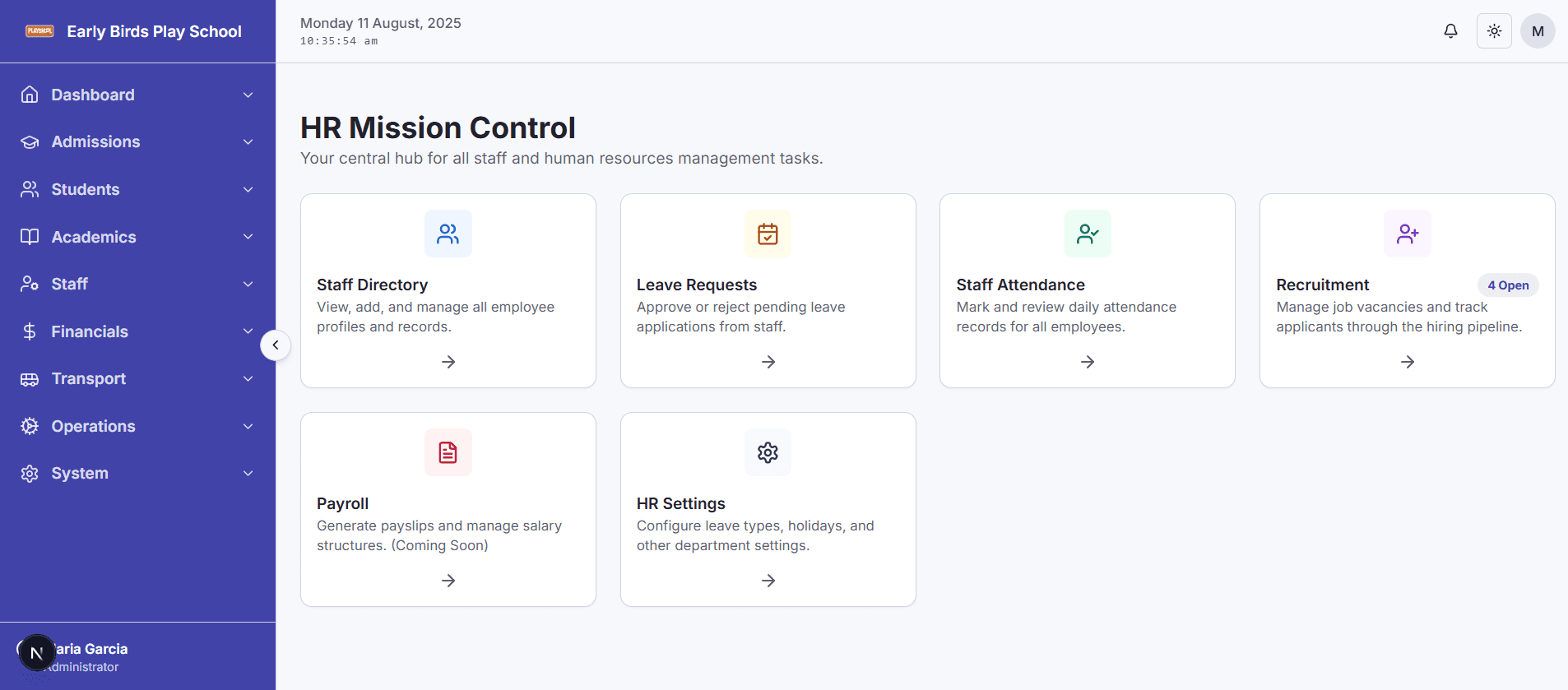Image resolution: width=1568 pixels, height=690 pixels.
Task: Click the System gear icon in sidebar
Action: [30, 474]
